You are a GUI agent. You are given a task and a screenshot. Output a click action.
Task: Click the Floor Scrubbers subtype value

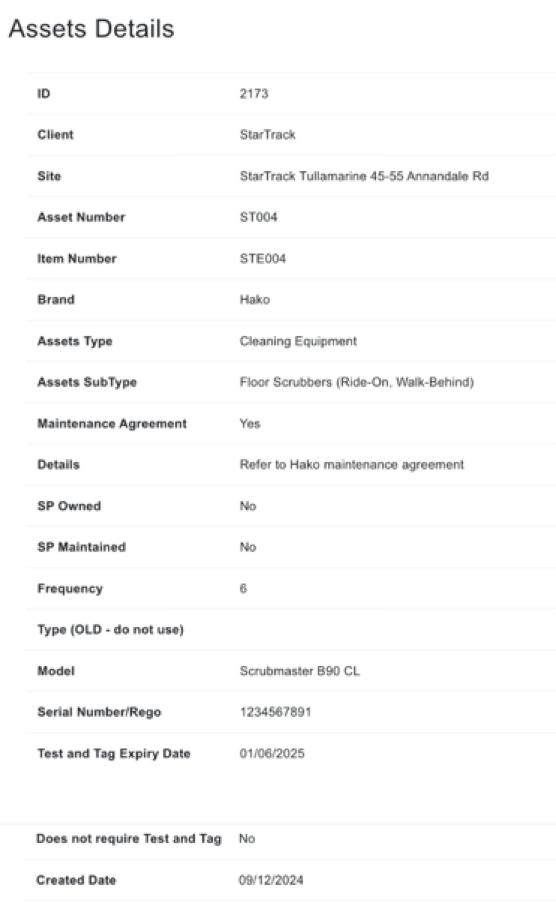coord(357,382)
